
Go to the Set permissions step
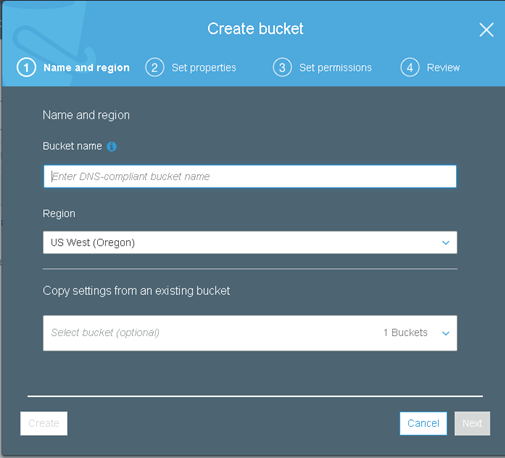pos(335,68)
